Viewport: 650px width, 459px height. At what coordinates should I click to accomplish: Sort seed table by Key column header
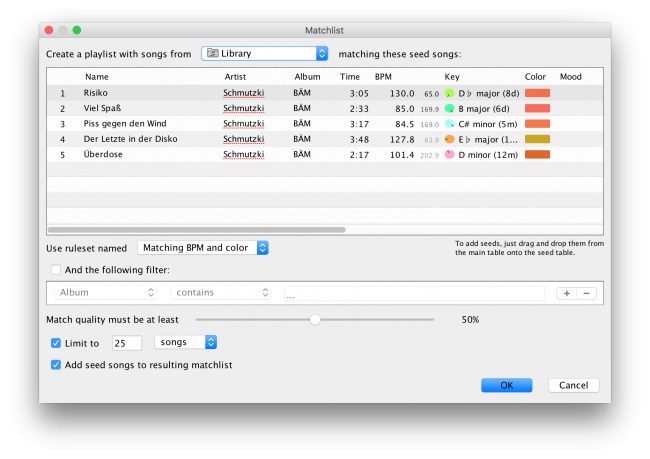pos(452,77)
